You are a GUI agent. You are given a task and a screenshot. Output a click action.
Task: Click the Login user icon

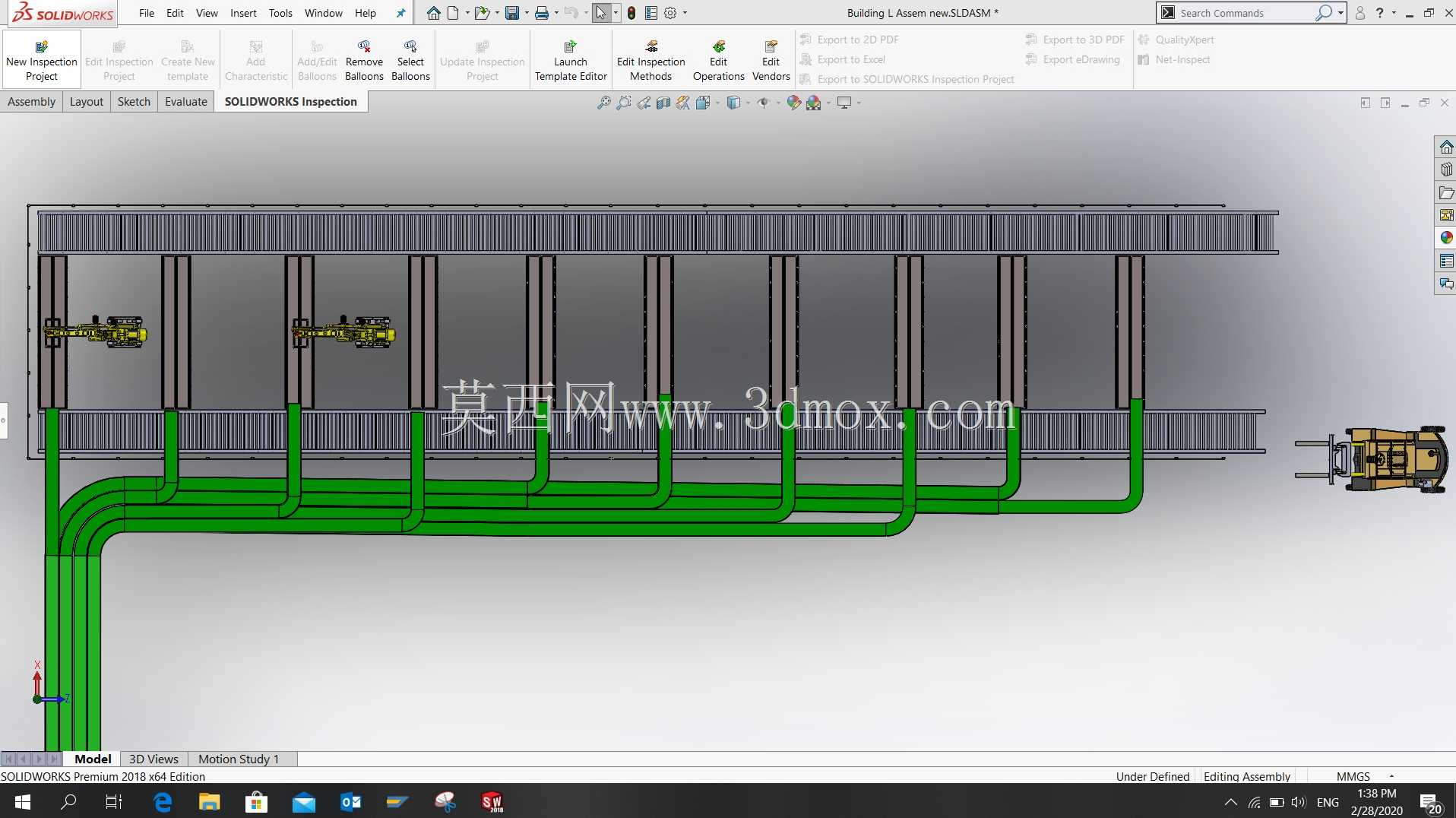coord(1360,13)
